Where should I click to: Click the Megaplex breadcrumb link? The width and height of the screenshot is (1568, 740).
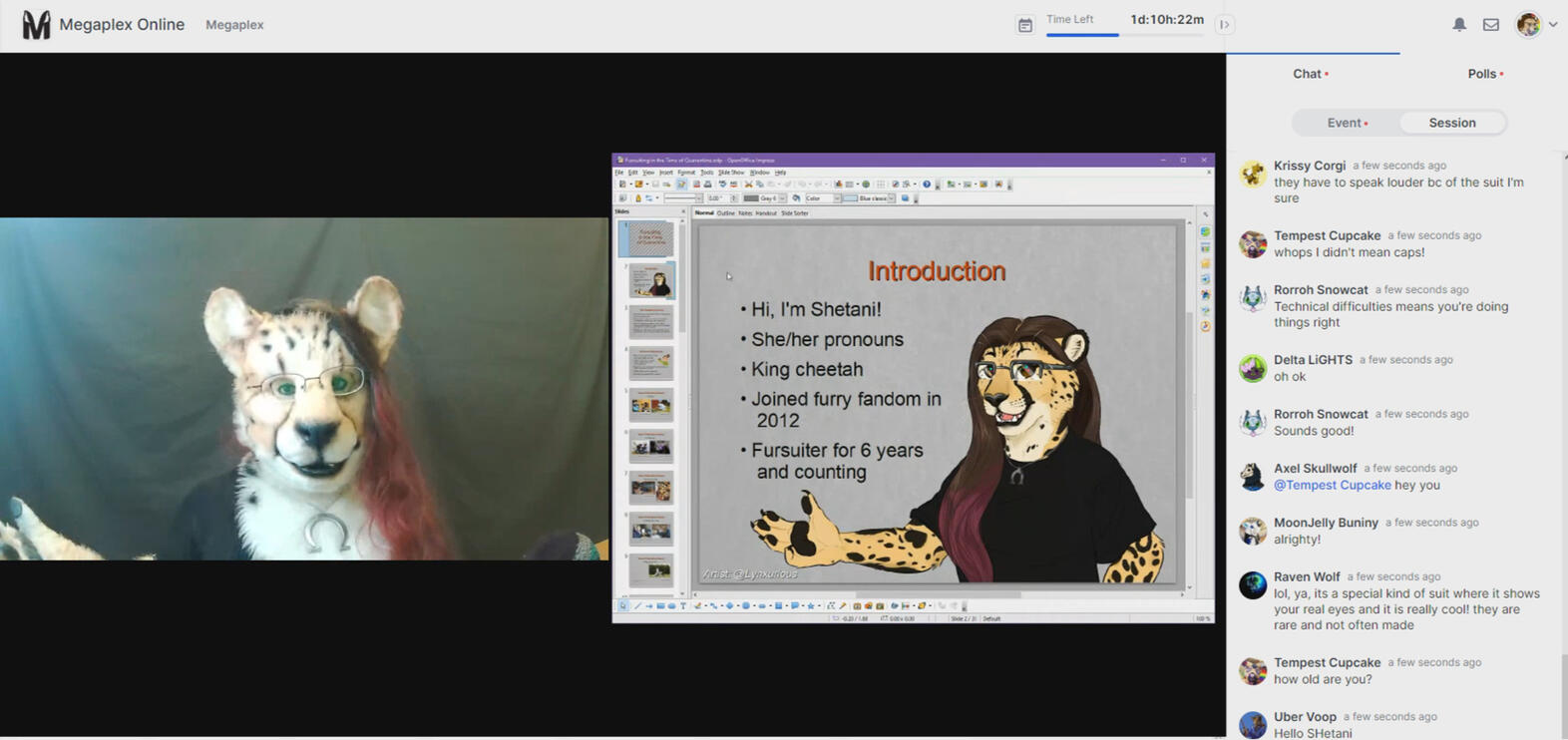click(234, 25)
